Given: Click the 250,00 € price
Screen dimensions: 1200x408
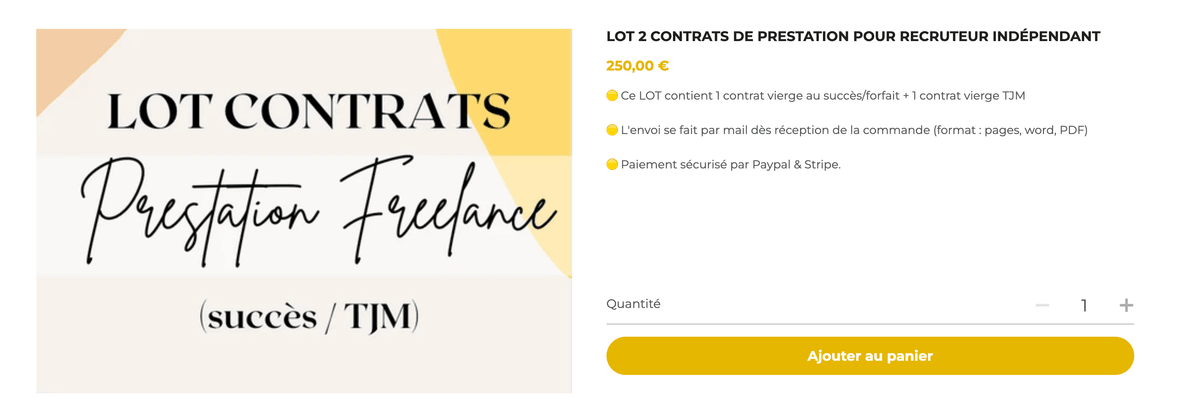Looking at the screenshot, I should (x=637, y=66).
